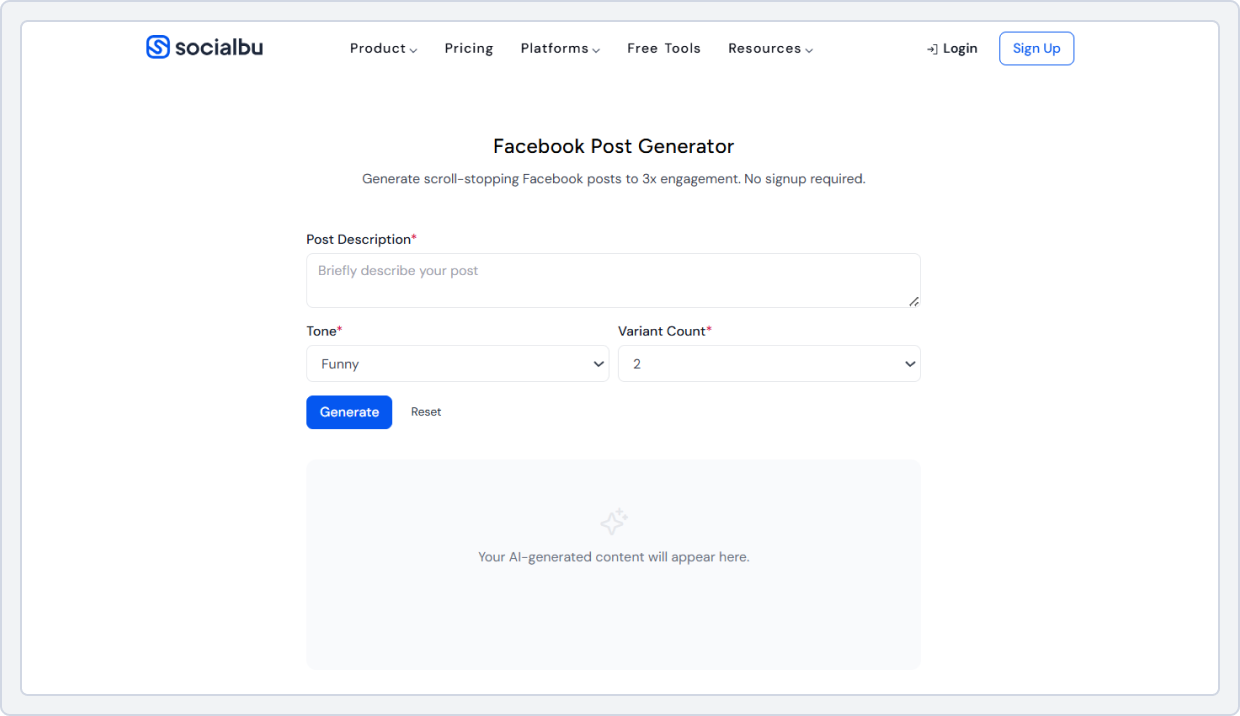1240x716 pixels.
Task: Open the Variant Count dropdown
Action: pos(769,364)
